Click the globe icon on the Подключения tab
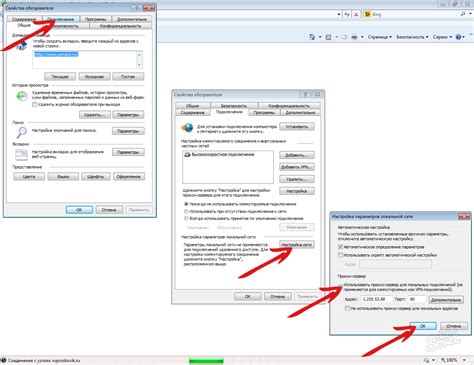This screenshot has height=365, width=474. click(187, 127)
